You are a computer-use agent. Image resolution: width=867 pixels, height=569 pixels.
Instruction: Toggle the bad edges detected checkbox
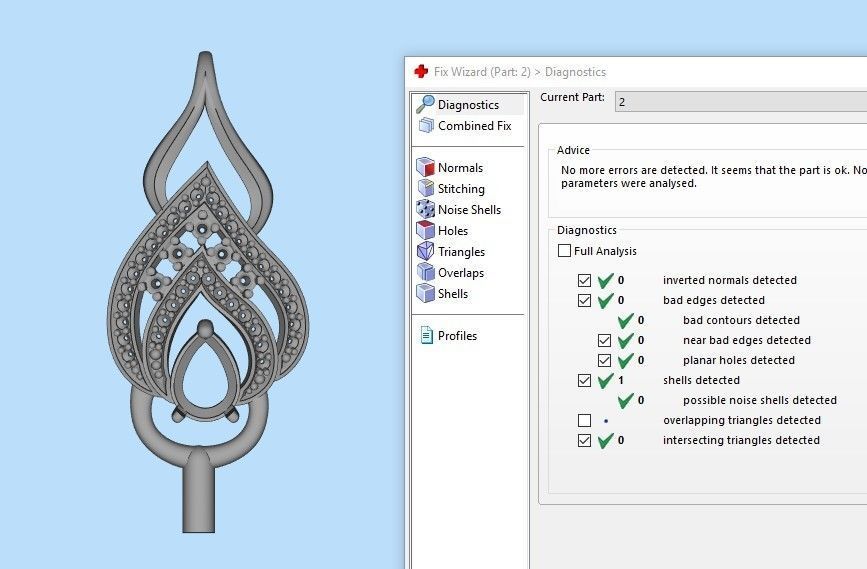(585, 301)
